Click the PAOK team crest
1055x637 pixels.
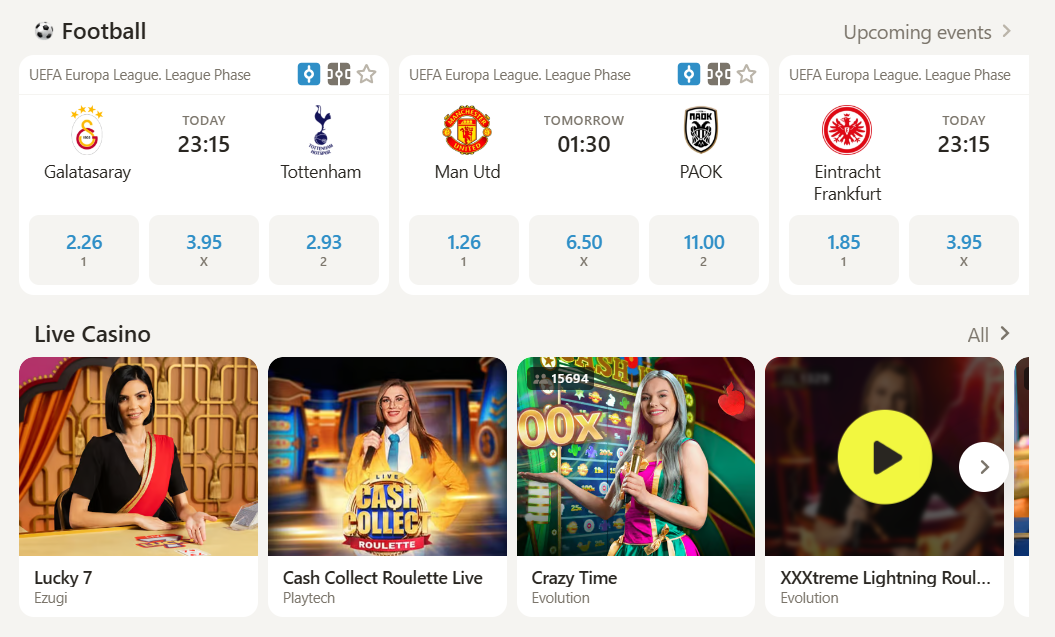coord(701,130)
